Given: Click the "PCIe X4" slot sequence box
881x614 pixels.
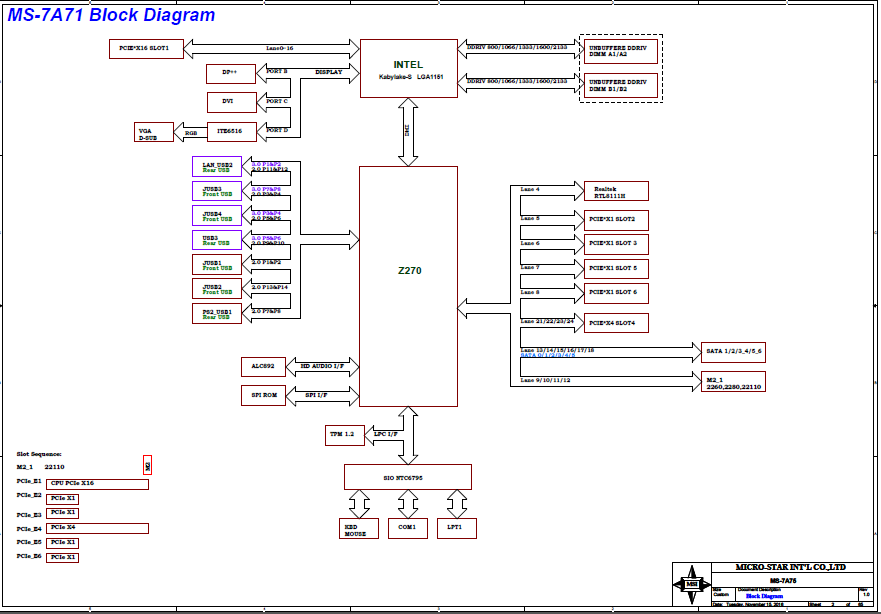Looking at the screenshot, I should [97, 529].
